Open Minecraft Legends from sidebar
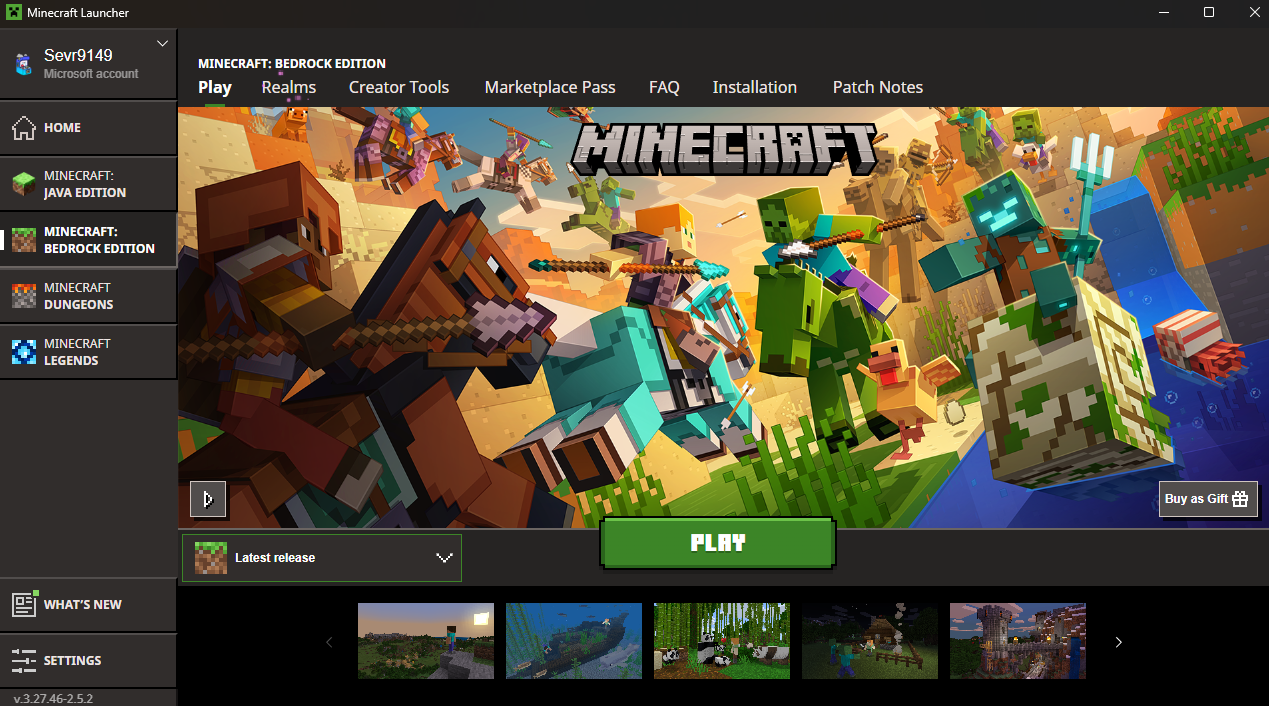The image size is (1269, 706). click(x=88, y=352)
